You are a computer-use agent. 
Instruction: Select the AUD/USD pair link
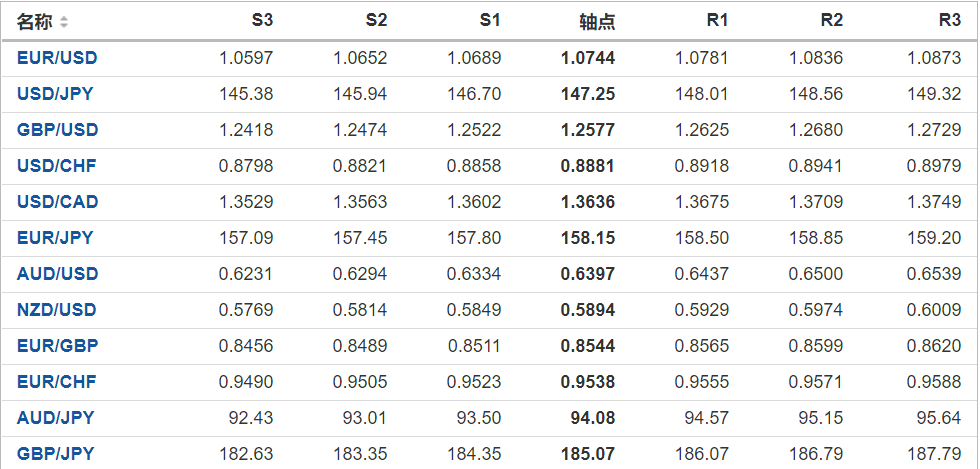pyautogui.click(x=57, y=274)
